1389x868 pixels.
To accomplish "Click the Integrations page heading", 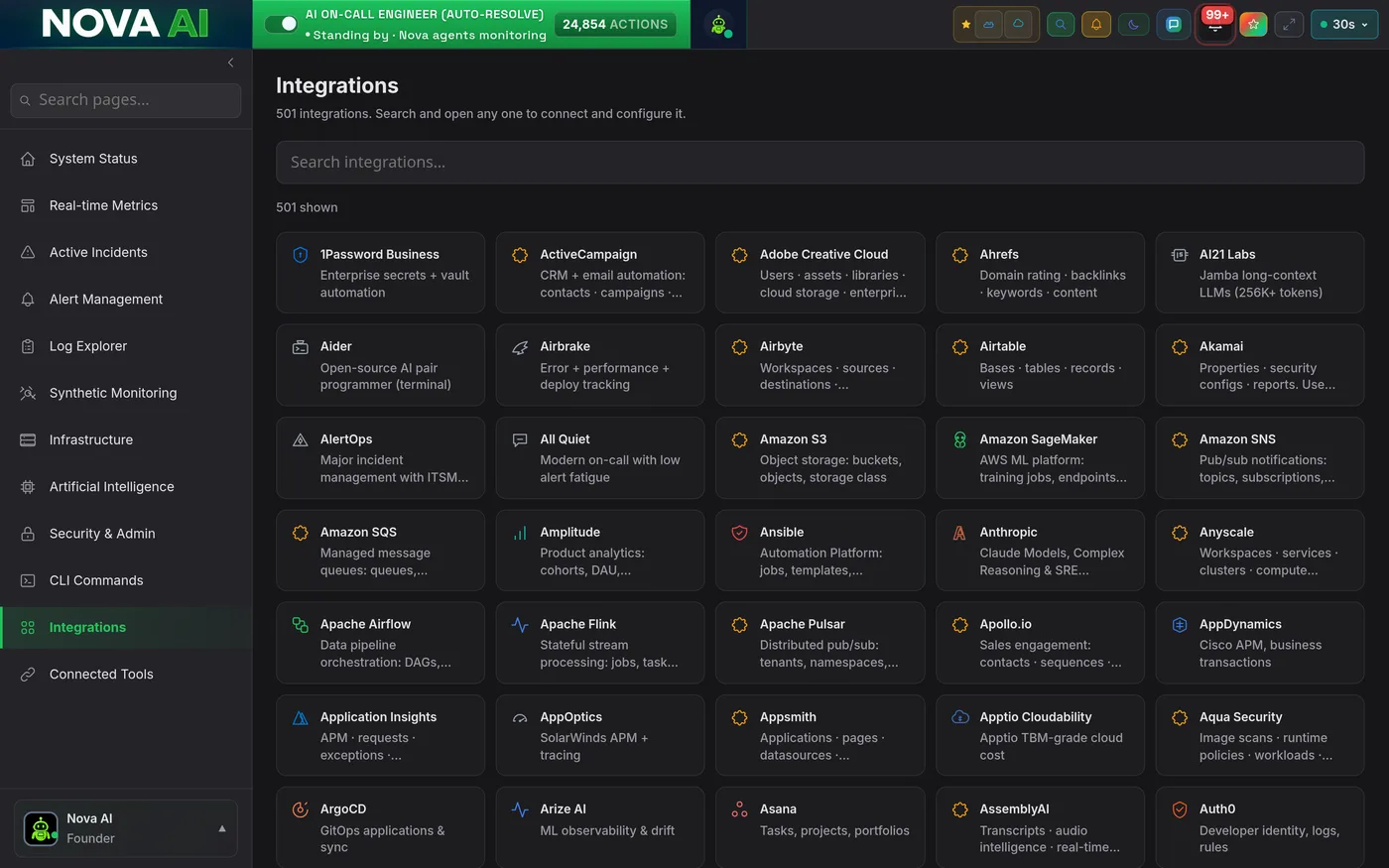I will point(337,85).
